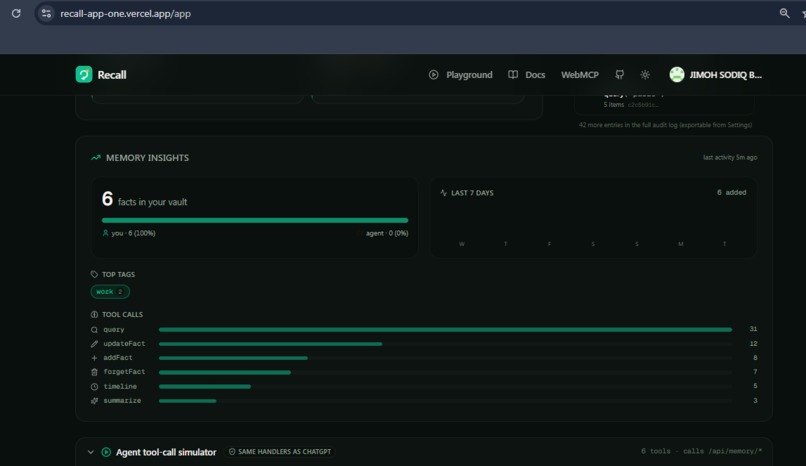806x466 pixels.
Task: Click the vault facts progress bar
Action: click(x=255, y=220)
